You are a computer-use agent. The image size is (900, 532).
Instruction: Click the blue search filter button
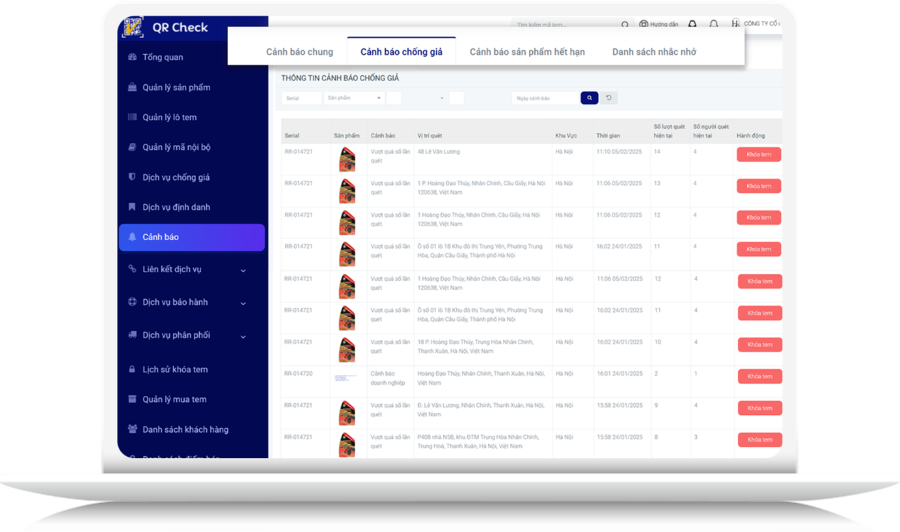[589, 98]
